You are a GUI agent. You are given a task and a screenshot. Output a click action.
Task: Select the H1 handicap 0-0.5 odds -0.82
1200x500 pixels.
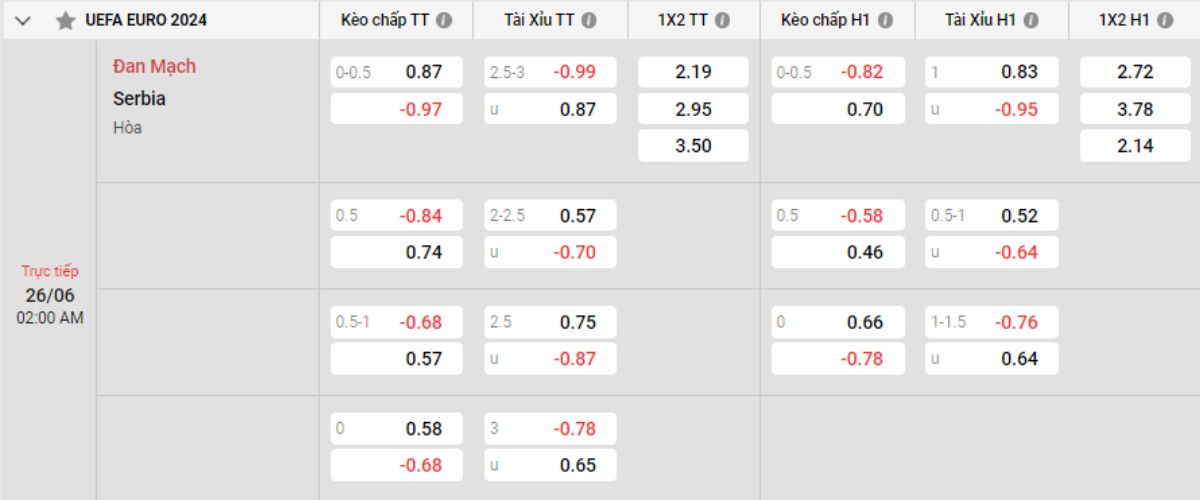click(838, 72)
